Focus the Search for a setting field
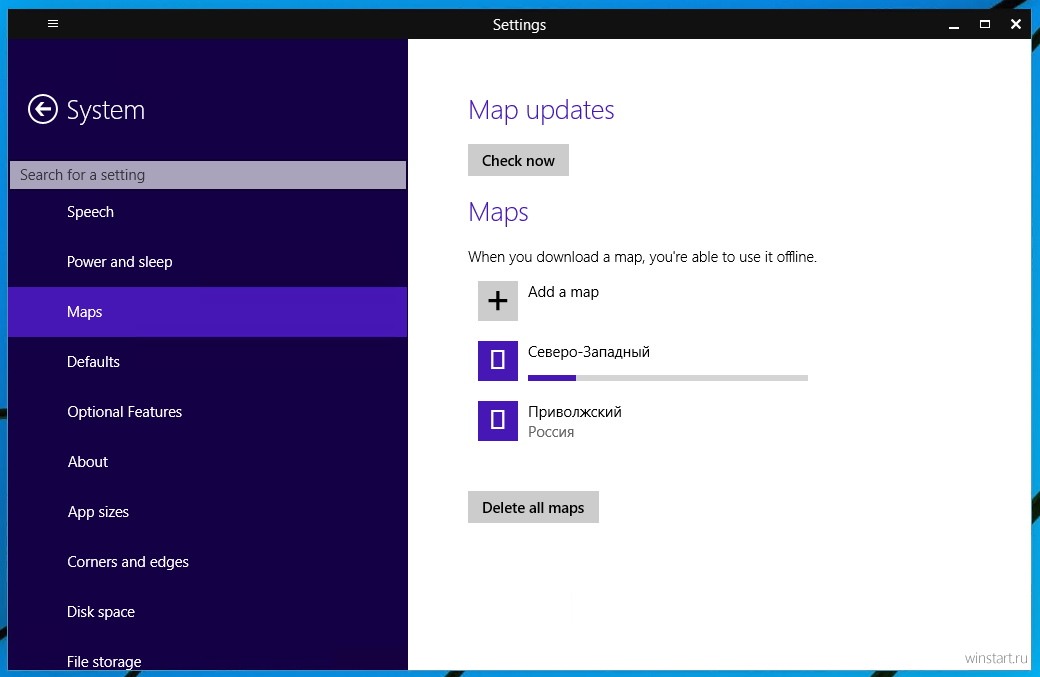 [208, 175]
